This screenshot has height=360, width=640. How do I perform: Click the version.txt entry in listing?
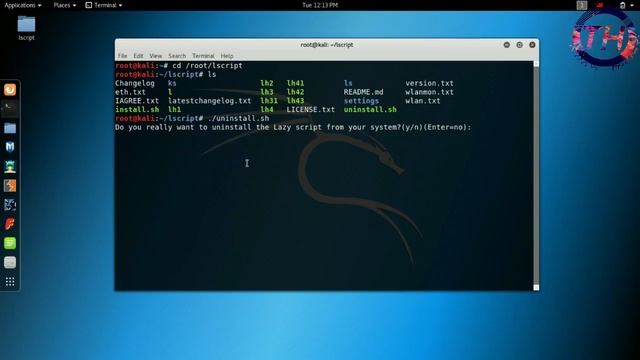click(429, 83)
